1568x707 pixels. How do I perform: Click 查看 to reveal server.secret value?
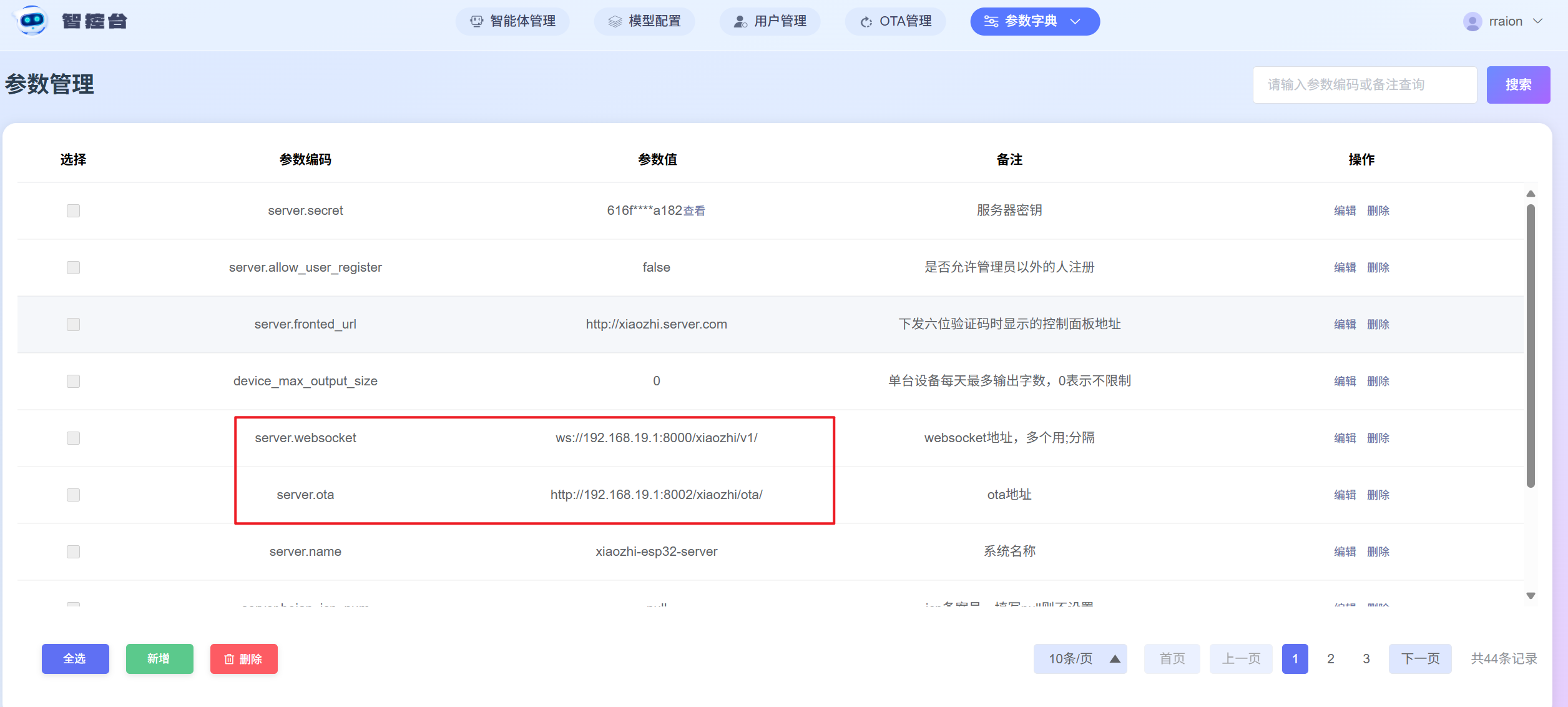pos(694,211)
